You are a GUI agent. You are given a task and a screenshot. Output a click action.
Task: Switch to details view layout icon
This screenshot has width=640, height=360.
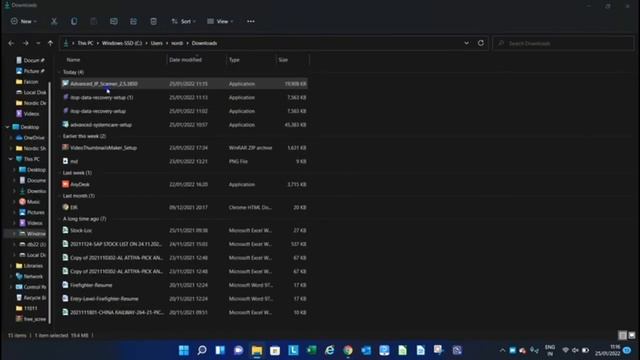pos(622,335)
